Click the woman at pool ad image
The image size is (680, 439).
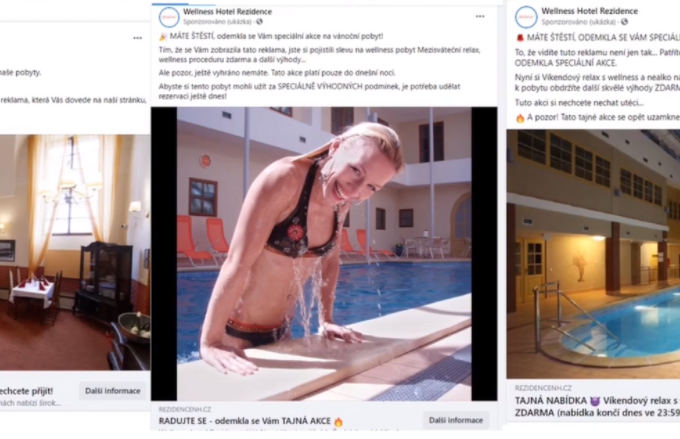click(324, 254)
